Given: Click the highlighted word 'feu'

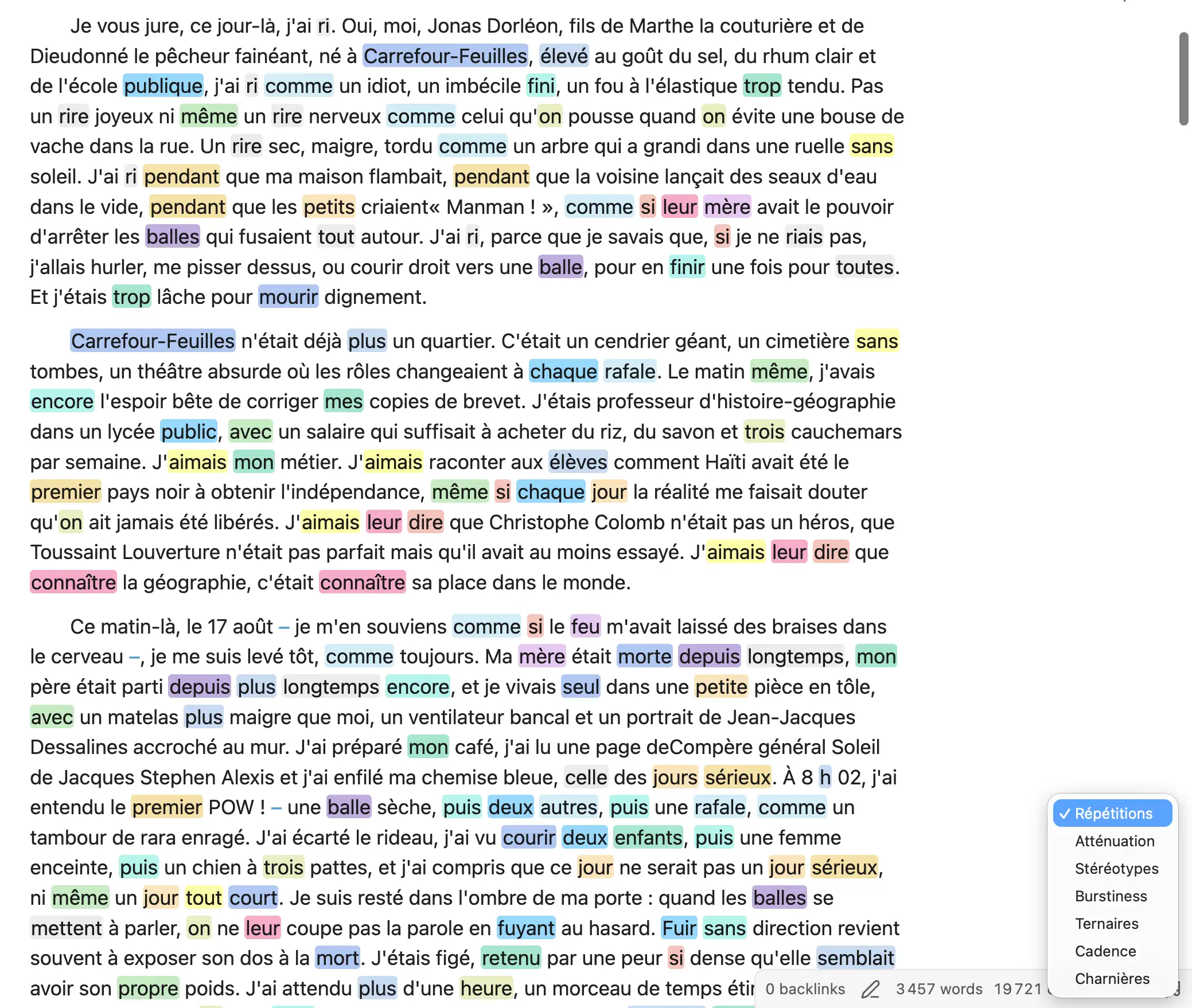Looking at the screenshot, I should tap(585, 626).
